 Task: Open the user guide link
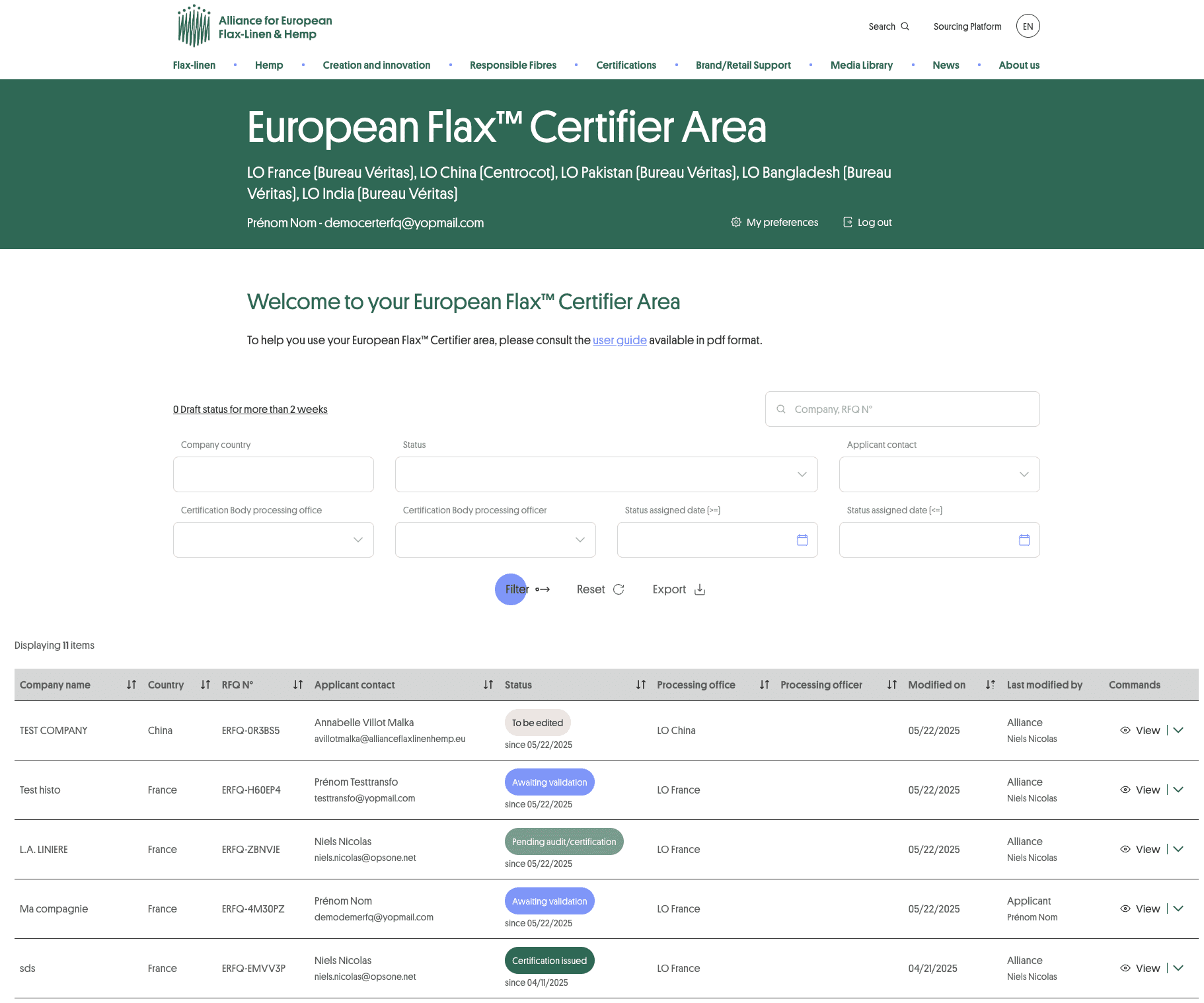[x=619, y=340]
